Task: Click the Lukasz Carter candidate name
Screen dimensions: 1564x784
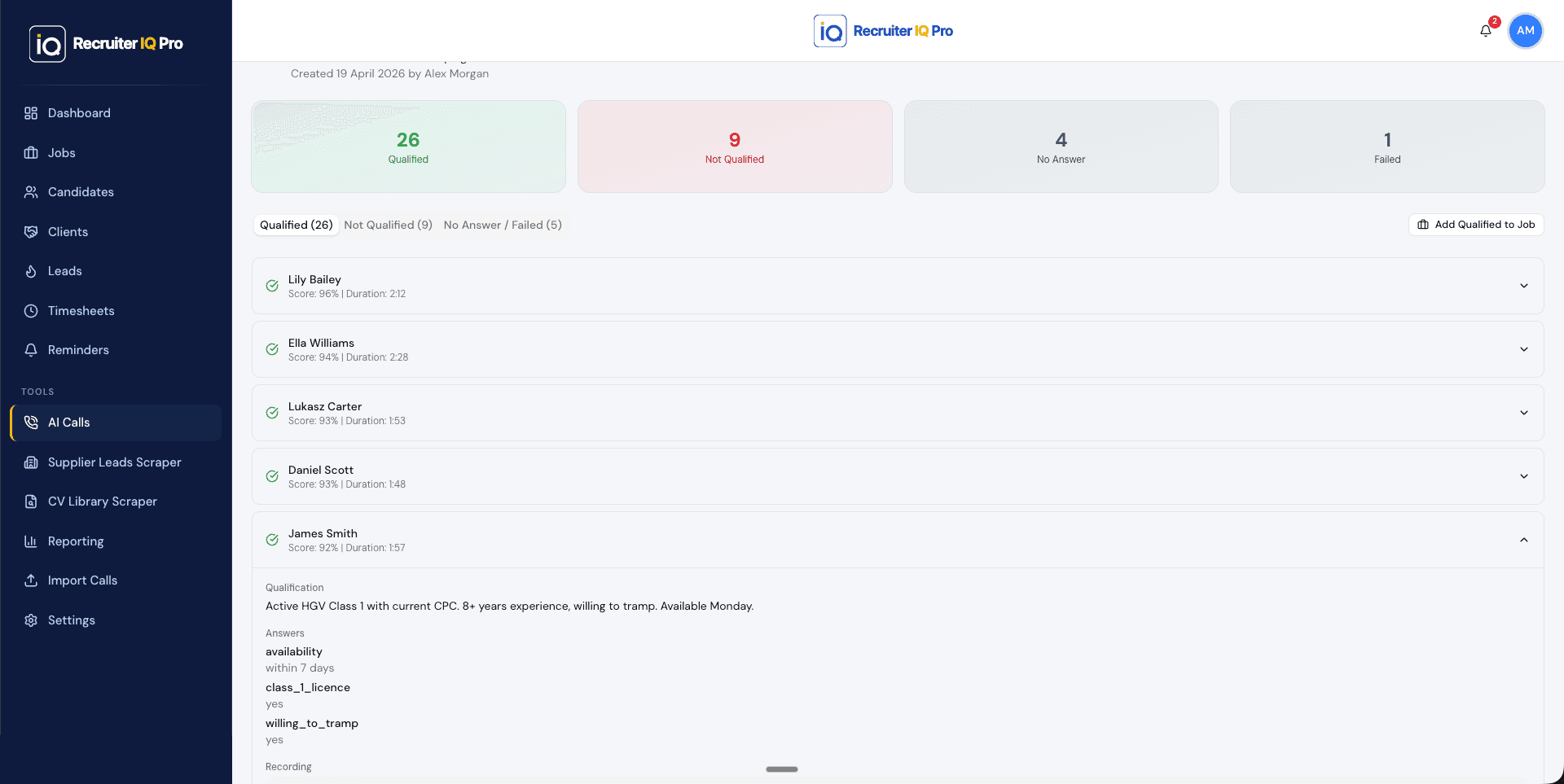Action: (x=325, y=406)
